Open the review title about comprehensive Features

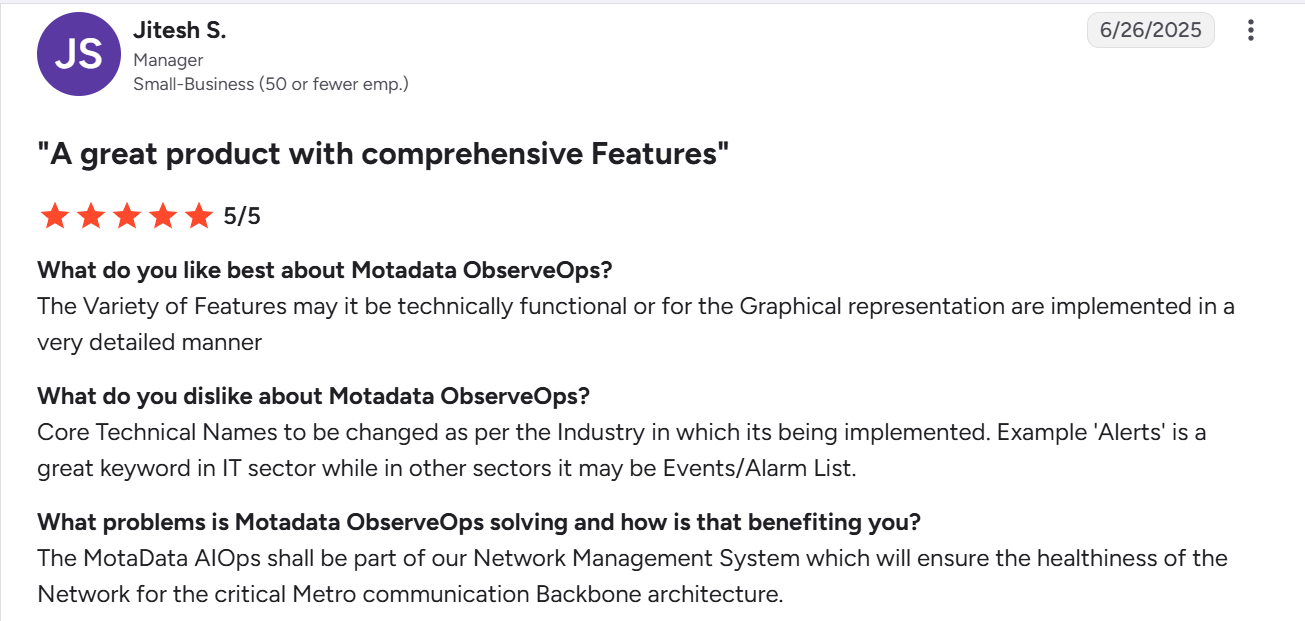[x=383, y=154]
